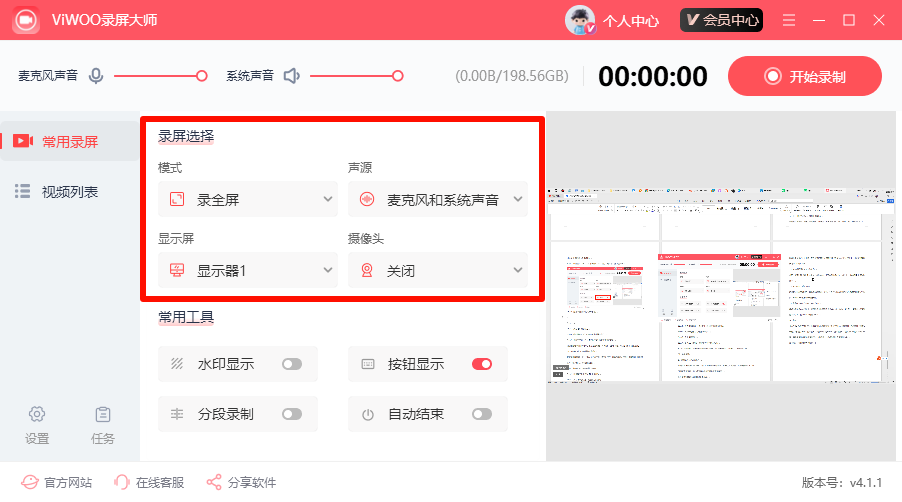Viewport: 902px width, 502px height.
Task: Maximize the ViWOO window
Action: coord(849,20)
